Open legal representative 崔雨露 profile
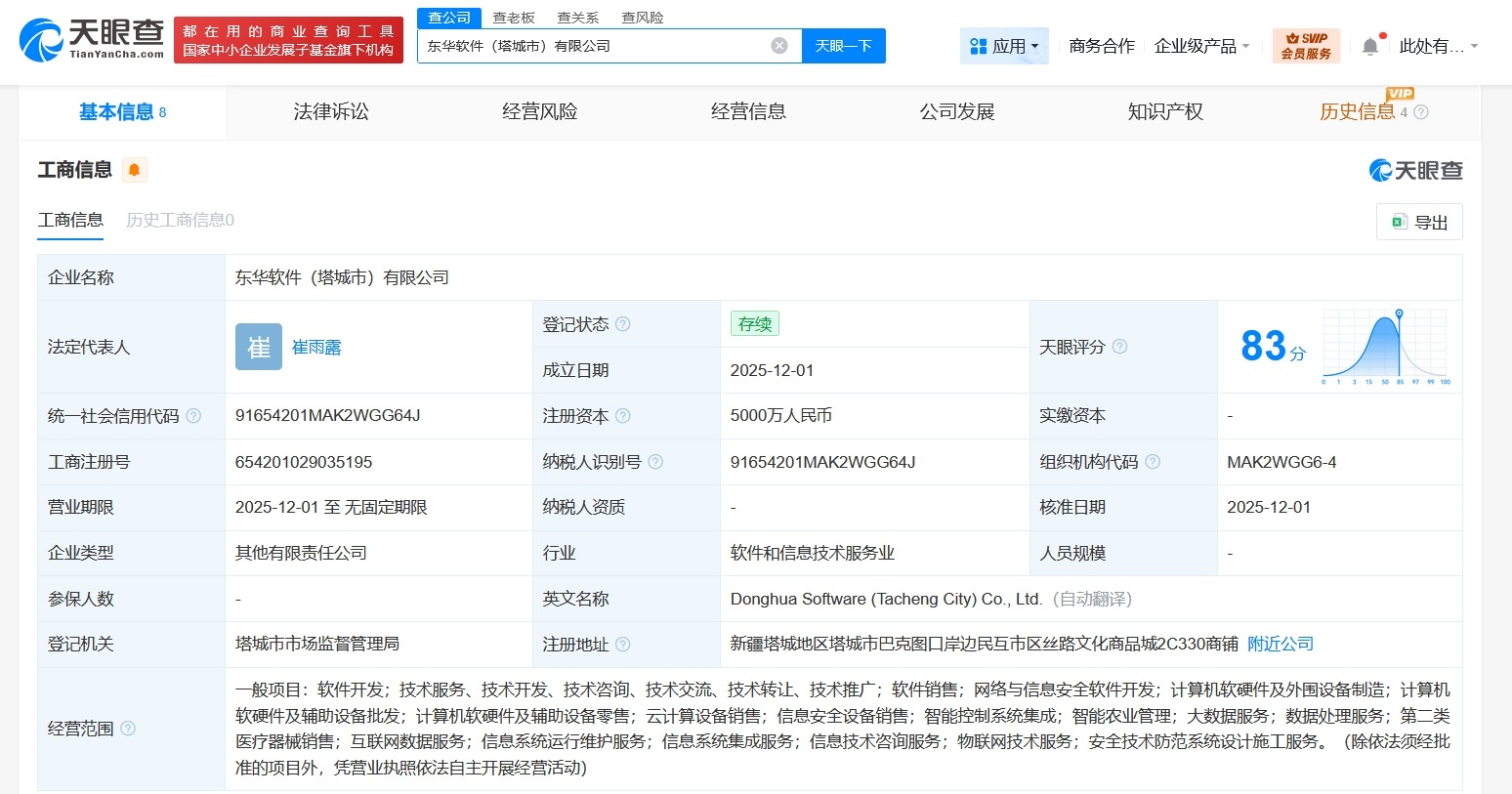The width and height of the screenshot is (1512, 794). pos(315,347)
